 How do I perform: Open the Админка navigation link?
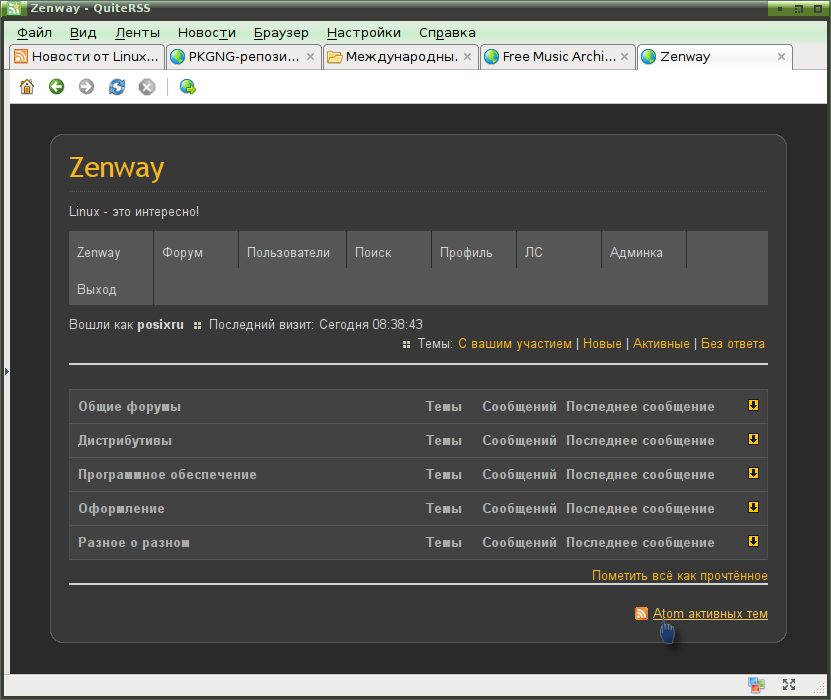[x=636, y=253]
